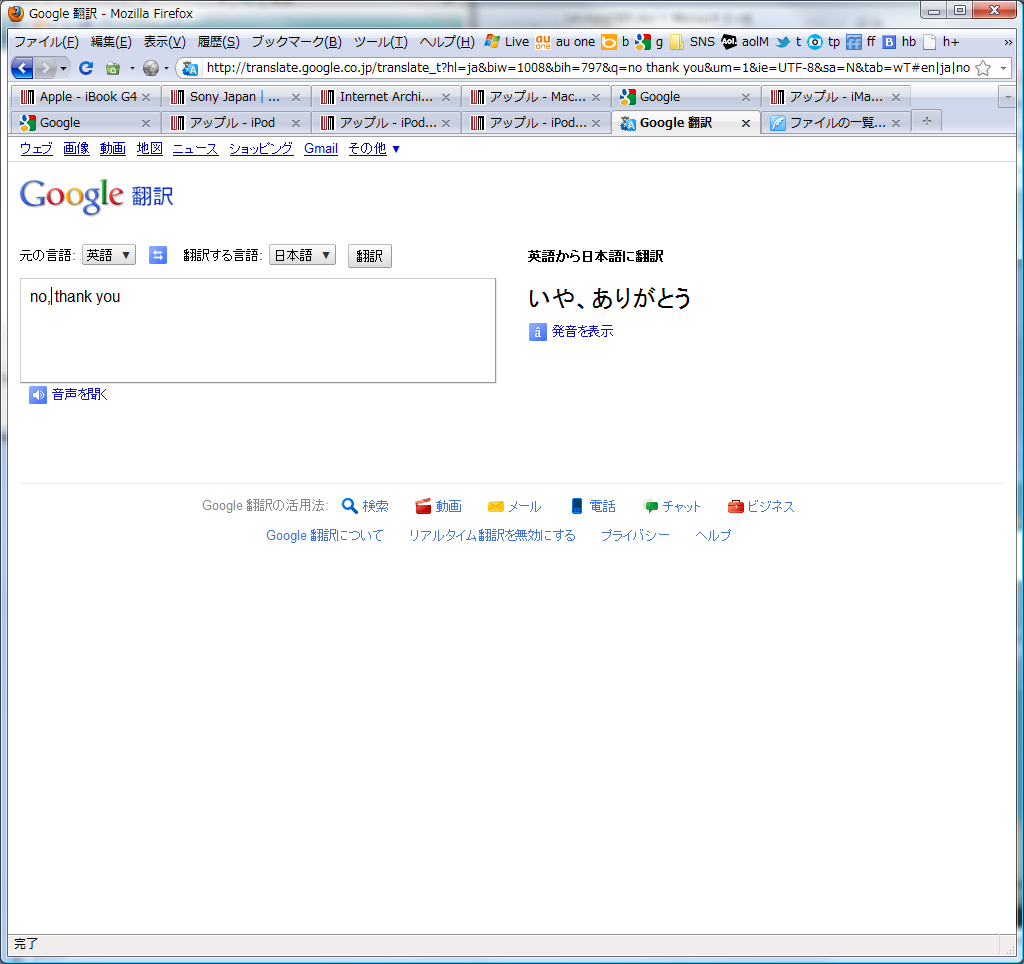Screen dimensions: 1024x964
Task: Click the address bar URL field
Action: (588, 68)
